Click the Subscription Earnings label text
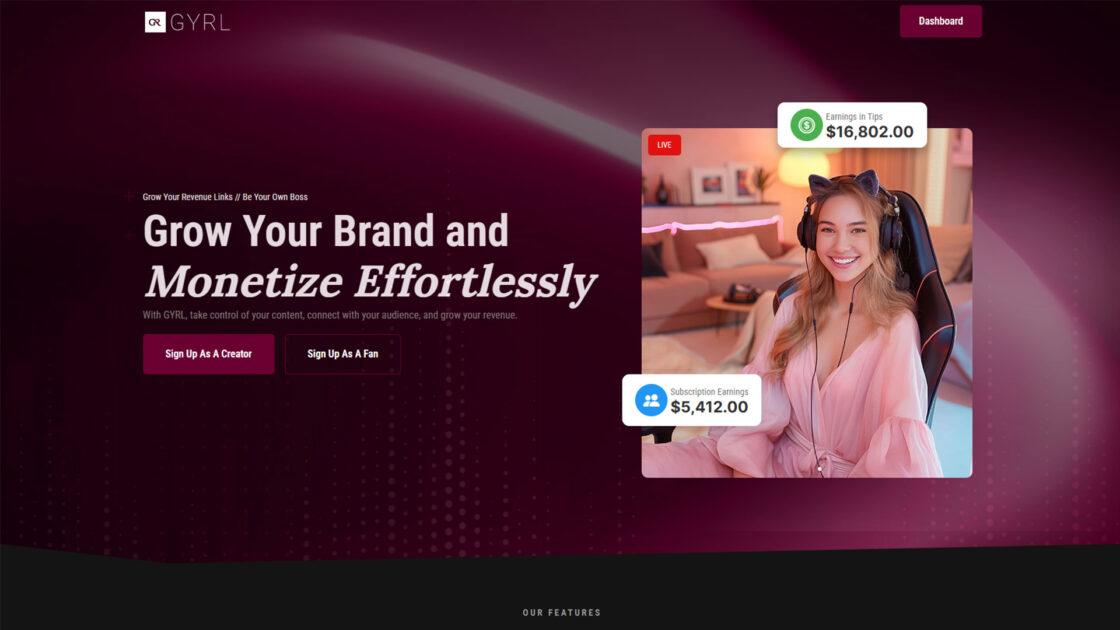 [x=709, y=391]
